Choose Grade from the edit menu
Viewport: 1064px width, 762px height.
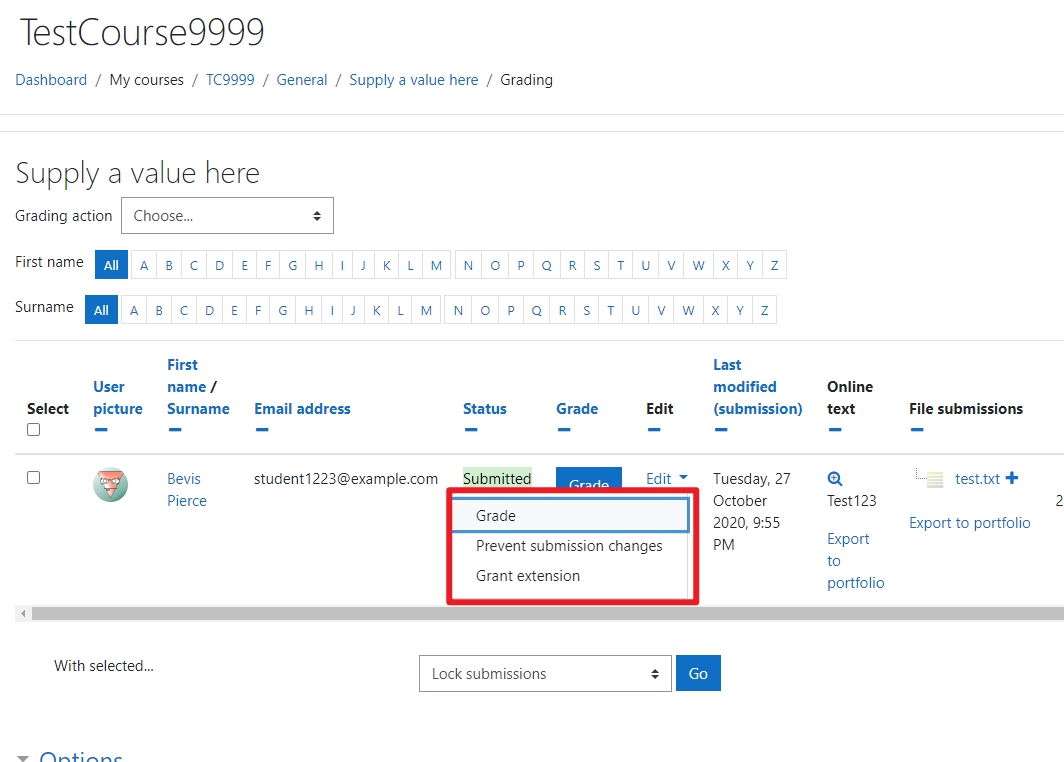571,516
